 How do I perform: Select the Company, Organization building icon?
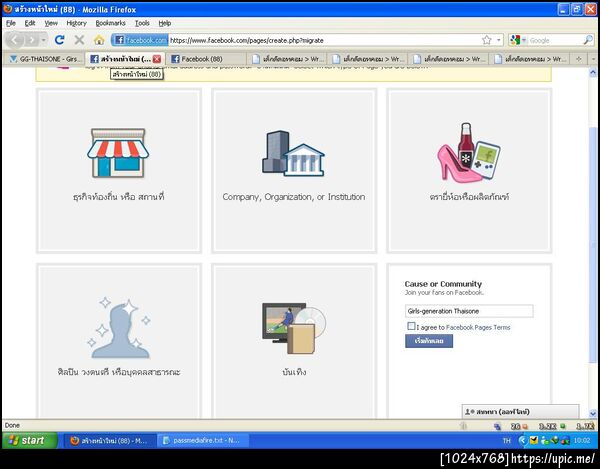(x=293, y=153)
